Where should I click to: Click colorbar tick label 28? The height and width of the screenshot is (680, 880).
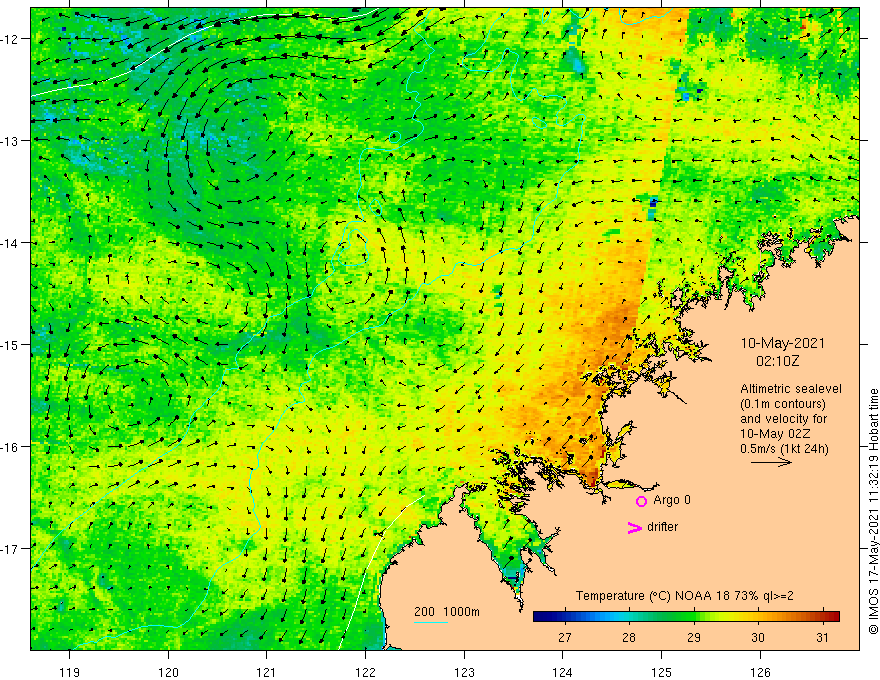pyautogui.click(x=629, y=638)
